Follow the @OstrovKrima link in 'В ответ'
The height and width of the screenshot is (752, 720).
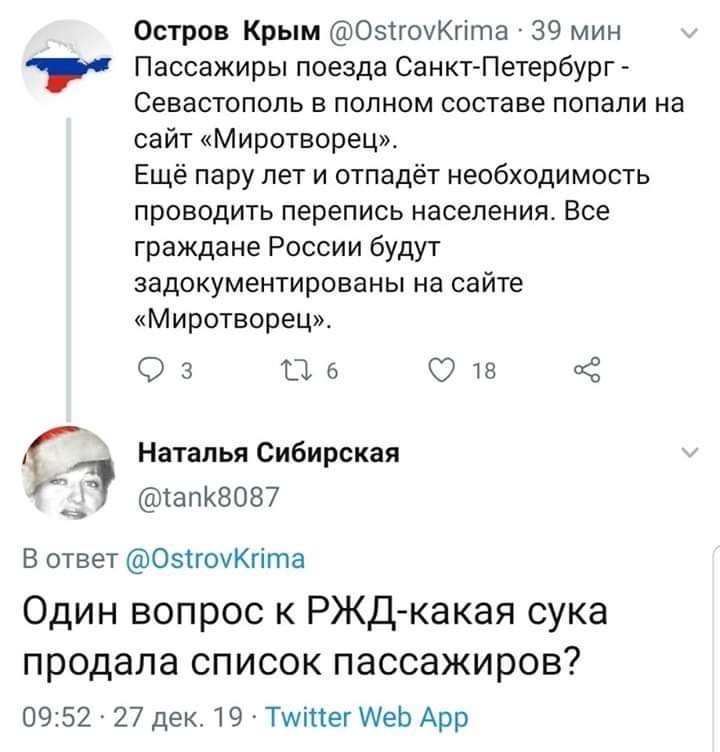point(215,559)
